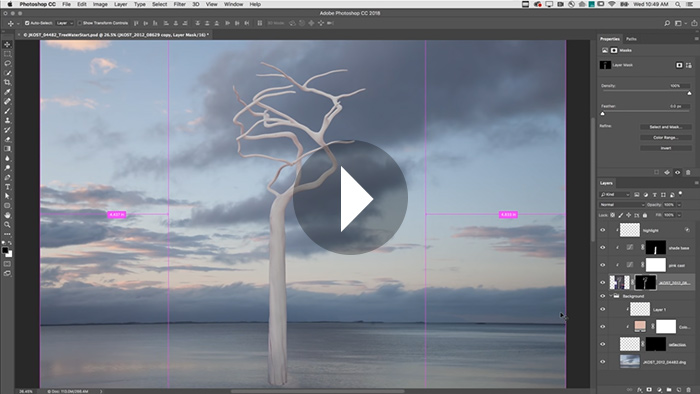Open the Image menu

click(x=100, y=4)
